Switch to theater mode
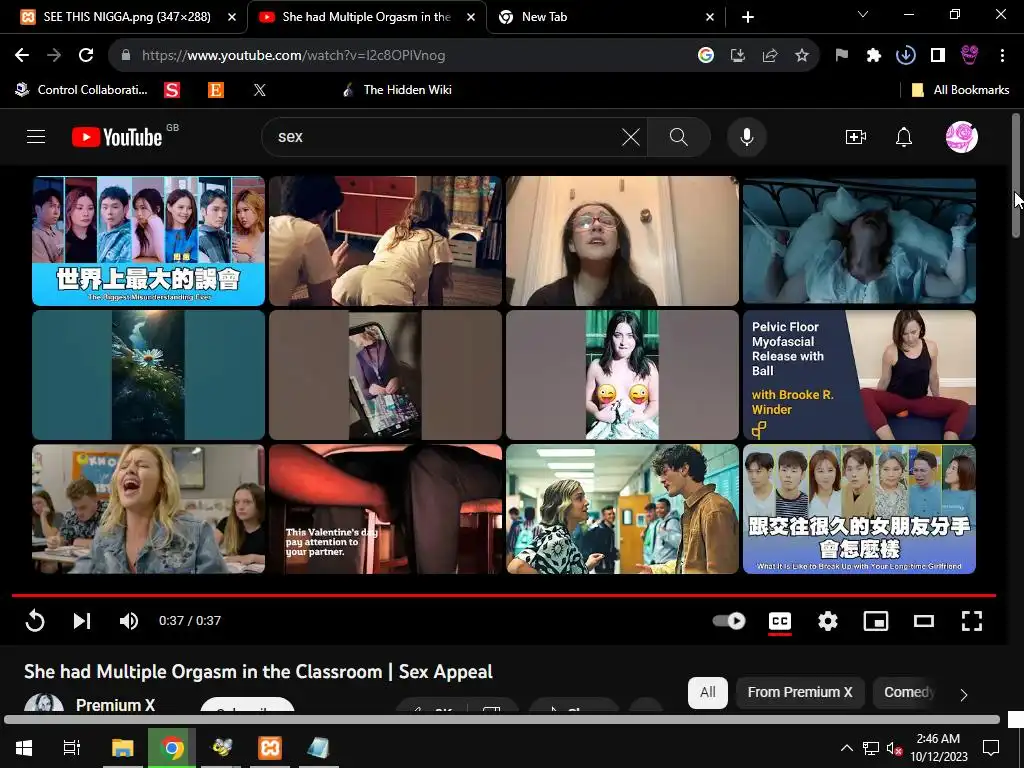Image resolution: width=1024 pixels, height=768 pixels. 923,620
